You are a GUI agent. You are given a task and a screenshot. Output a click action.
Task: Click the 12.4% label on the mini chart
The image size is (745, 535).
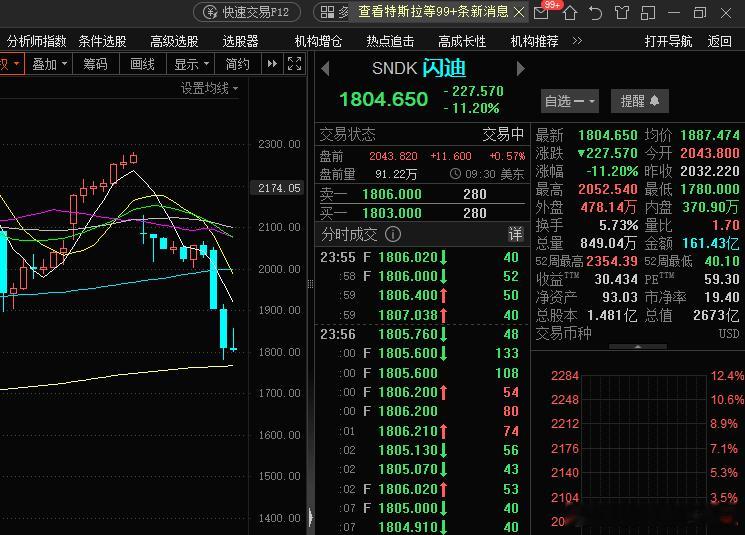pos(727,376)
